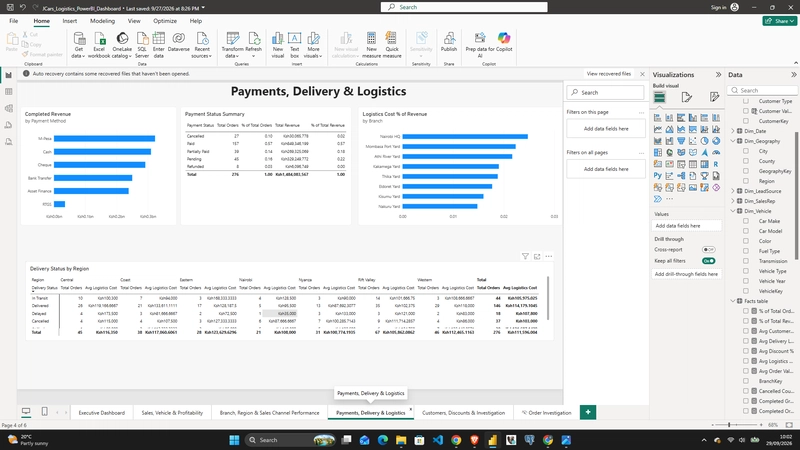Screen dimensions: 800x450
Task: Click View recovered files button
Action: [x=609, y=74]
